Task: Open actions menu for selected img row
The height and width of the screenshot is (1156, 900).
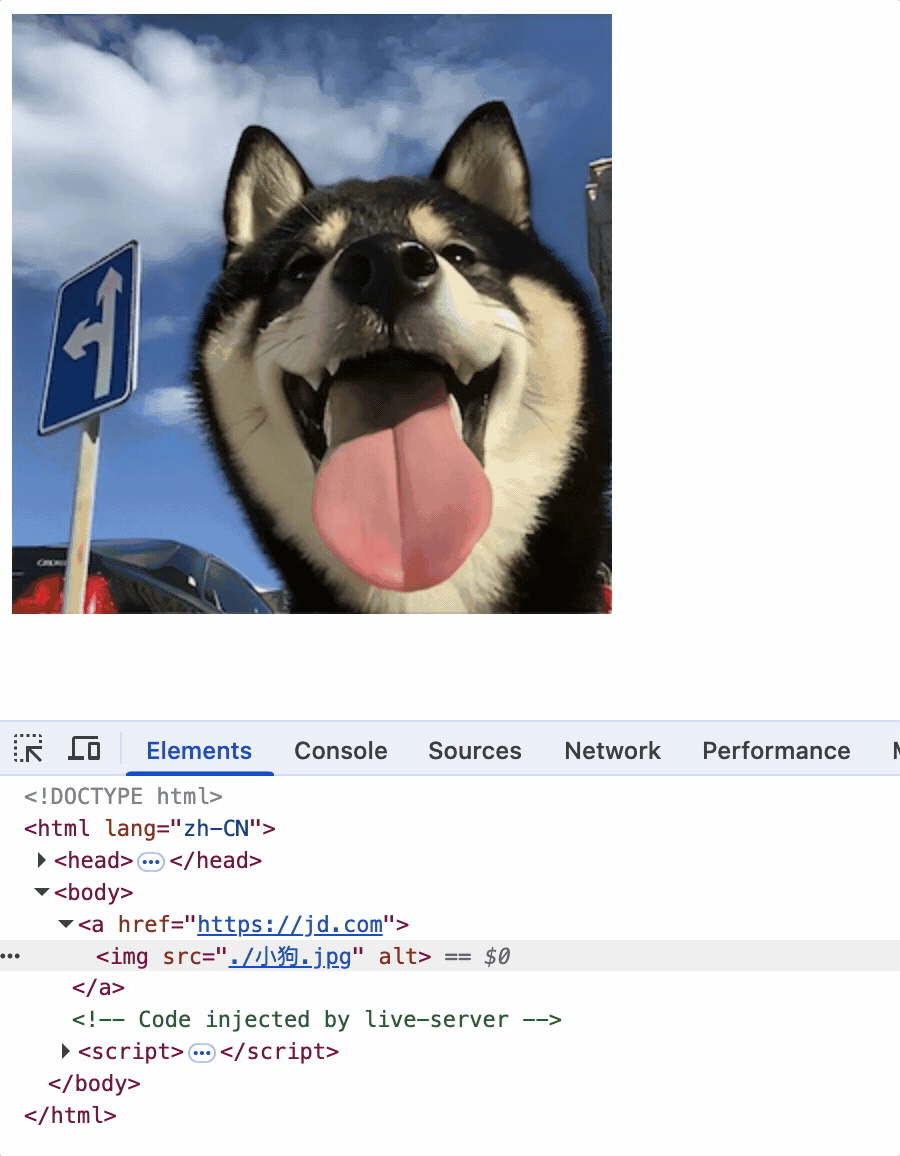Action: tap(10, 956)
